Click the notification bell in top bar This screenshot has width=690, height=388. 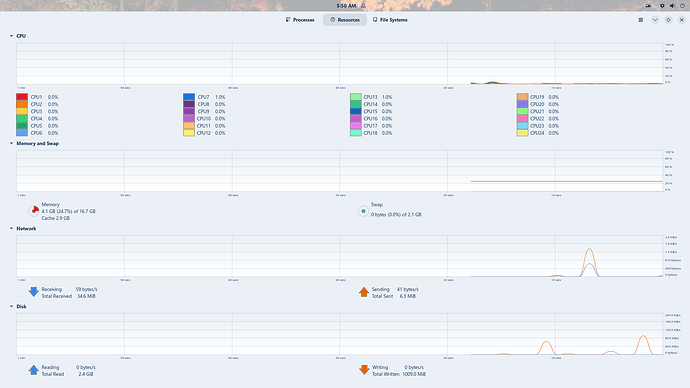pyautogui.click(x=363, y=6)
